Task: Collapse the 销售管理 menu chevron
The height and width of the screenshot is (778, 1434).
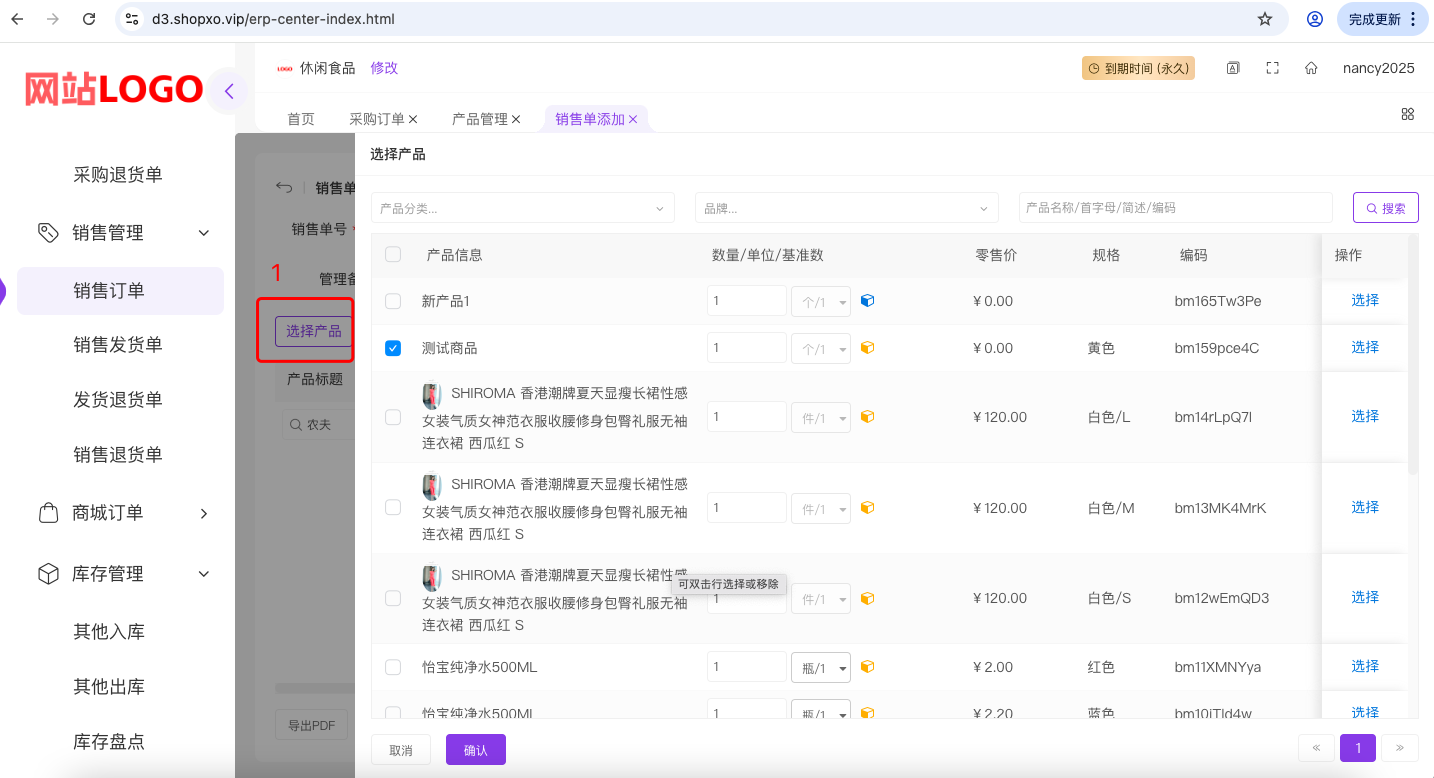Action: [x=204, y=233]
